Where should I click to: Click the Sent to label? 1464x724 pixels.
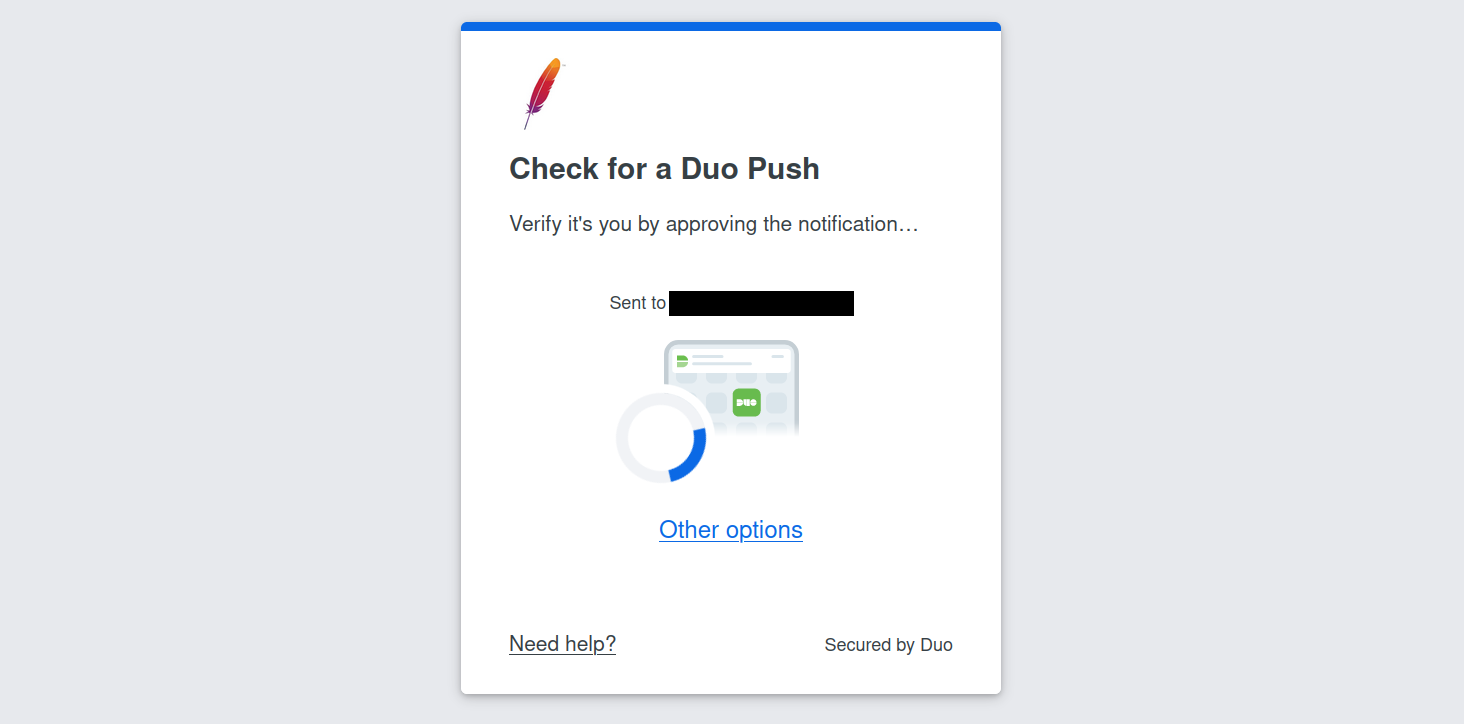pos(637,303)
